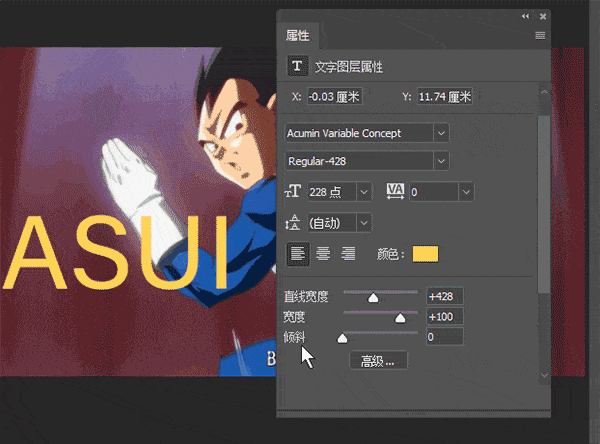Screen dimensions: 600x444
Task: Select the 属性 tab
Action: 297,36
